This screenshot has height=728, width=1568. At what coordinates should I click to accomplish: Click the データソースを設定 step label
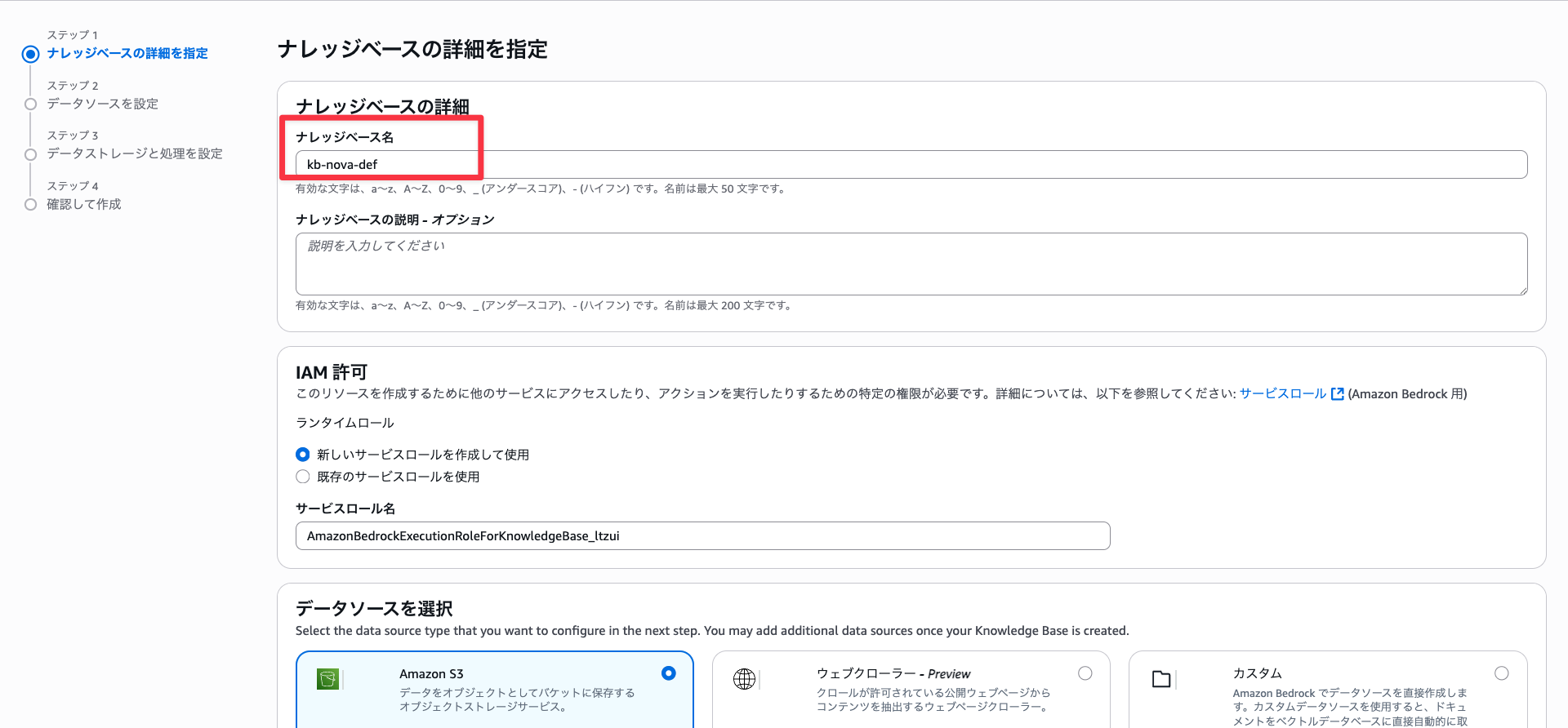pyautogui.click(x=103, y=104)
